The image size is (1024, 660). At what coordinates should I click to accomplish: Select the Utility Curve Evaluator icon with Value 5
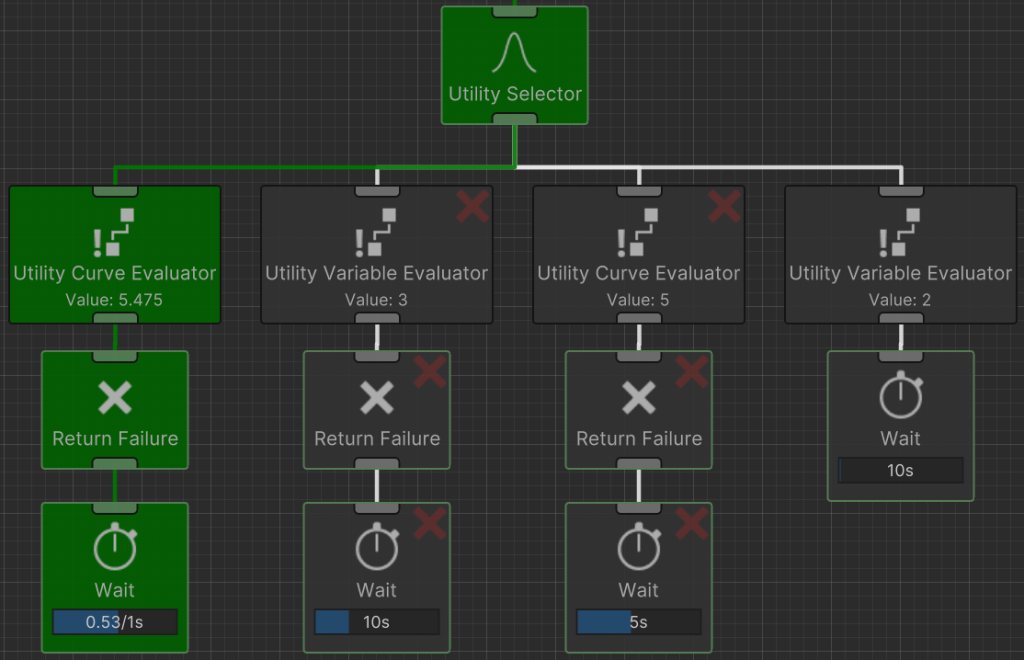[x=638, y=233]
